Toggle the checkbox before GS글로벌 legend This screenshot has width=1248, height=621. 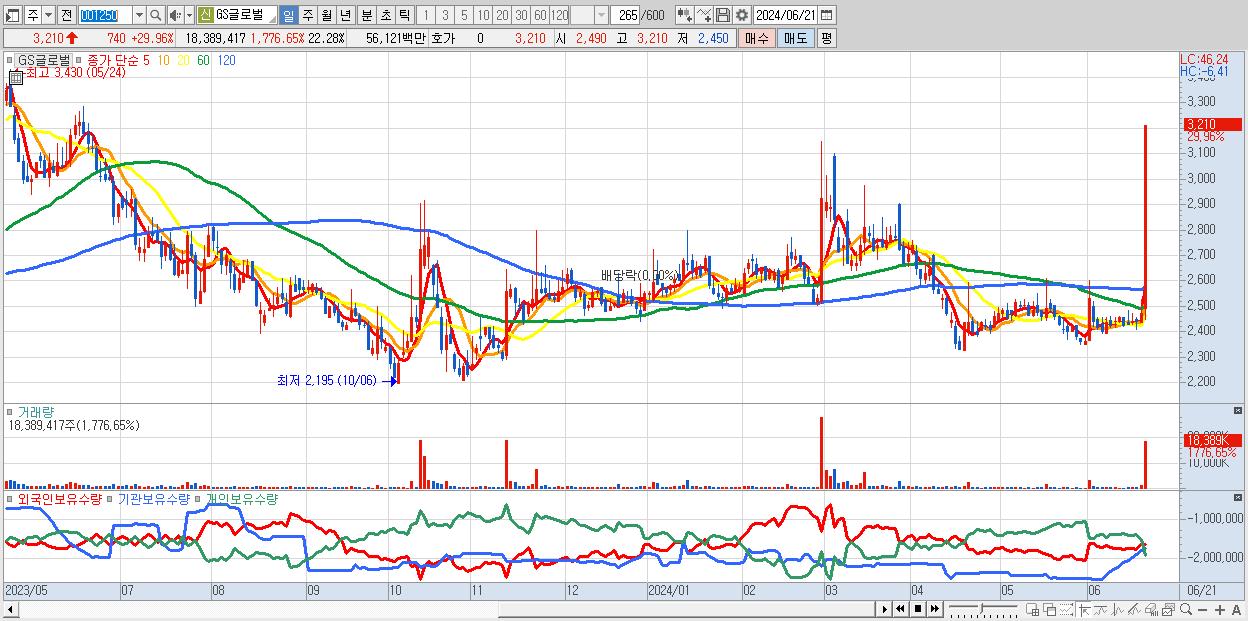[10, 60]
